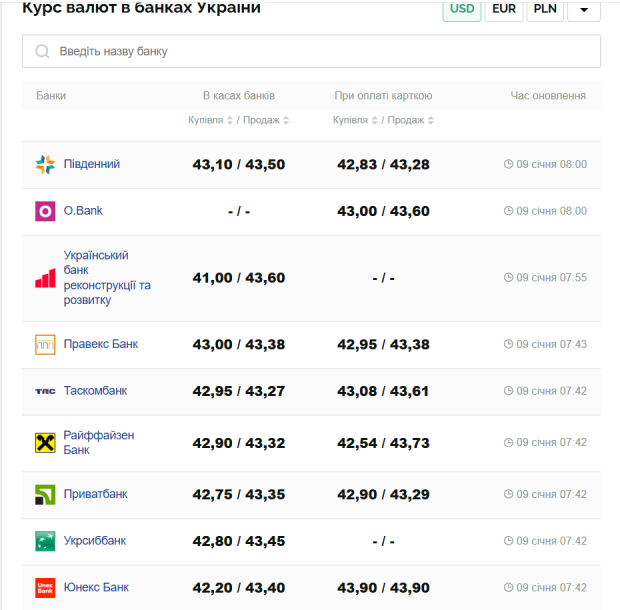Click the Південний bank logo icon
620x610 pixels.
point(45,164)
